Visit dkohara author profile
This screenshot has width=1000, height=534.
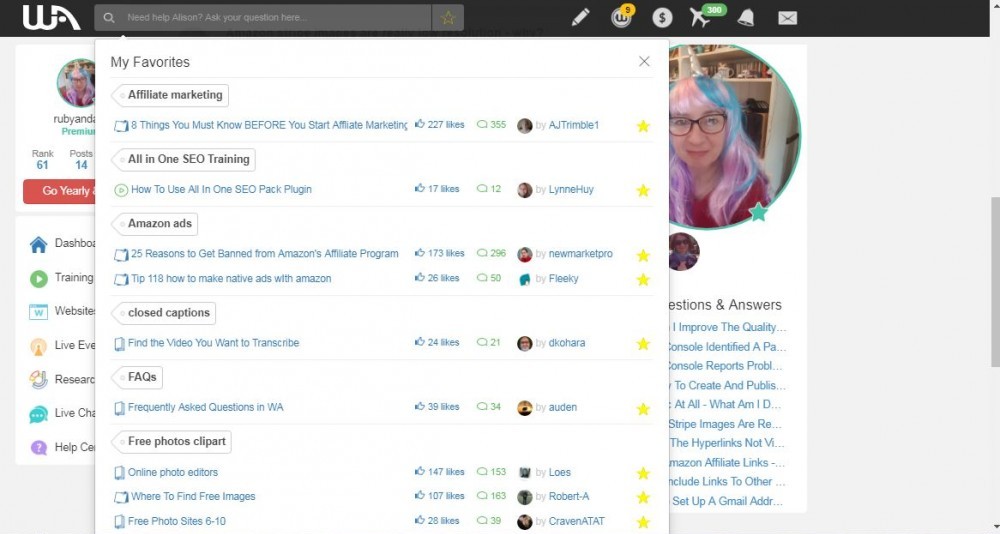[566, 343]
